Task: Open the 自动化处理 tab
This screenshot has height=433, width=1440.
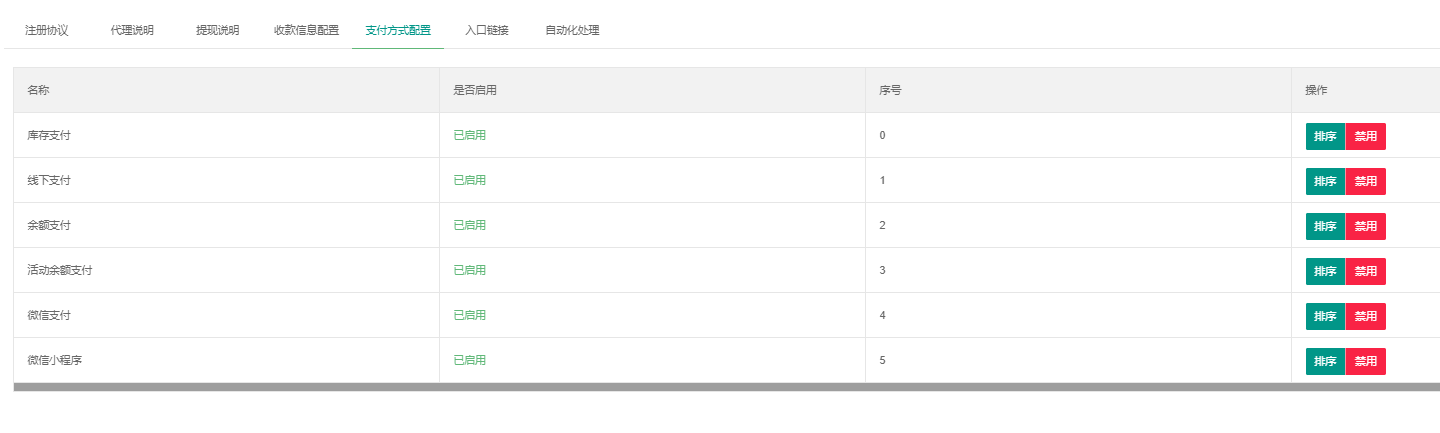Action: pyautogui.click(x=572, y=30)
